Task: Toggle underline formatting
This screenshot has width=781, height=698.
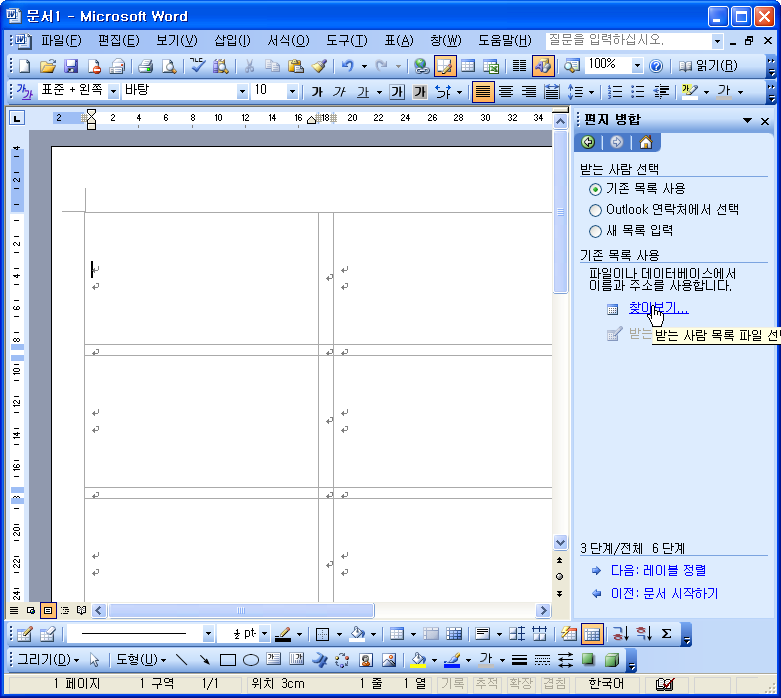Action: pyautogui.click(x=363, y=92)
